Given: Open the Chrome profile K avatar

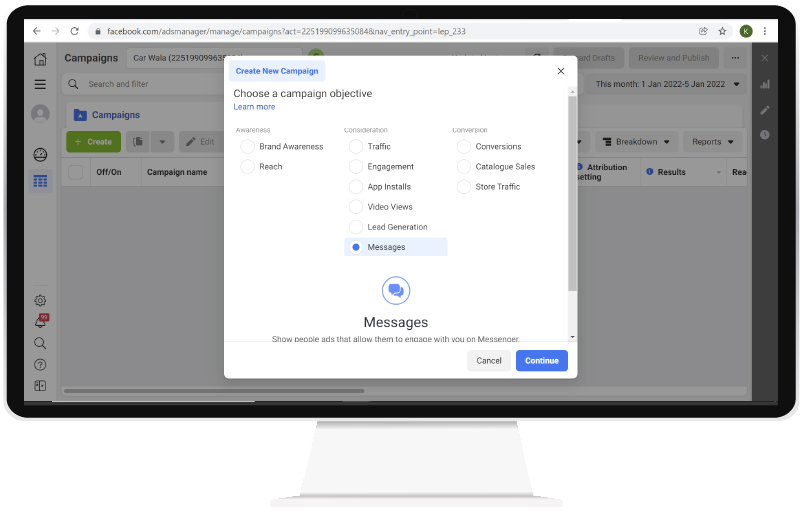Looking at the screenshot, I should 746,31.
